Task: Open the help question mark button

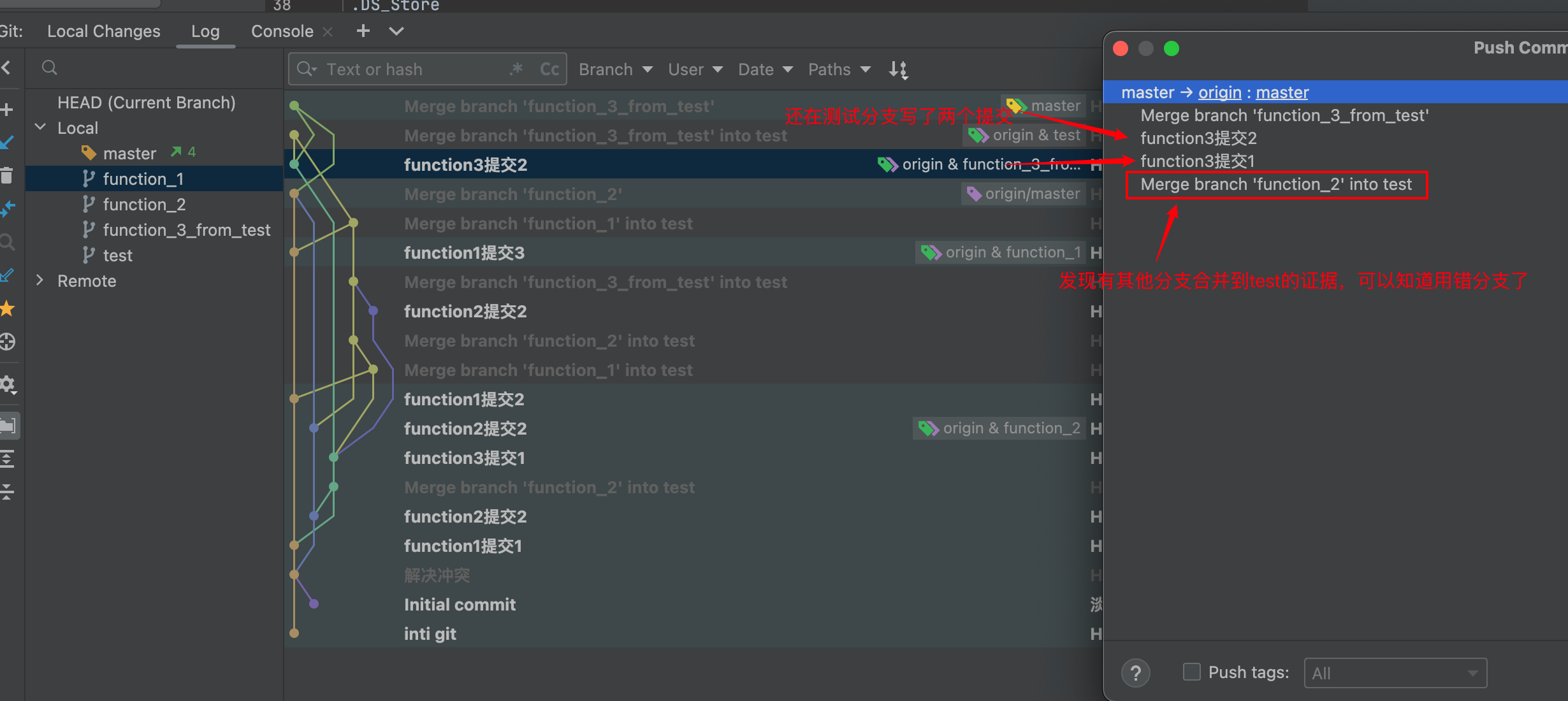Action: 1135,673
